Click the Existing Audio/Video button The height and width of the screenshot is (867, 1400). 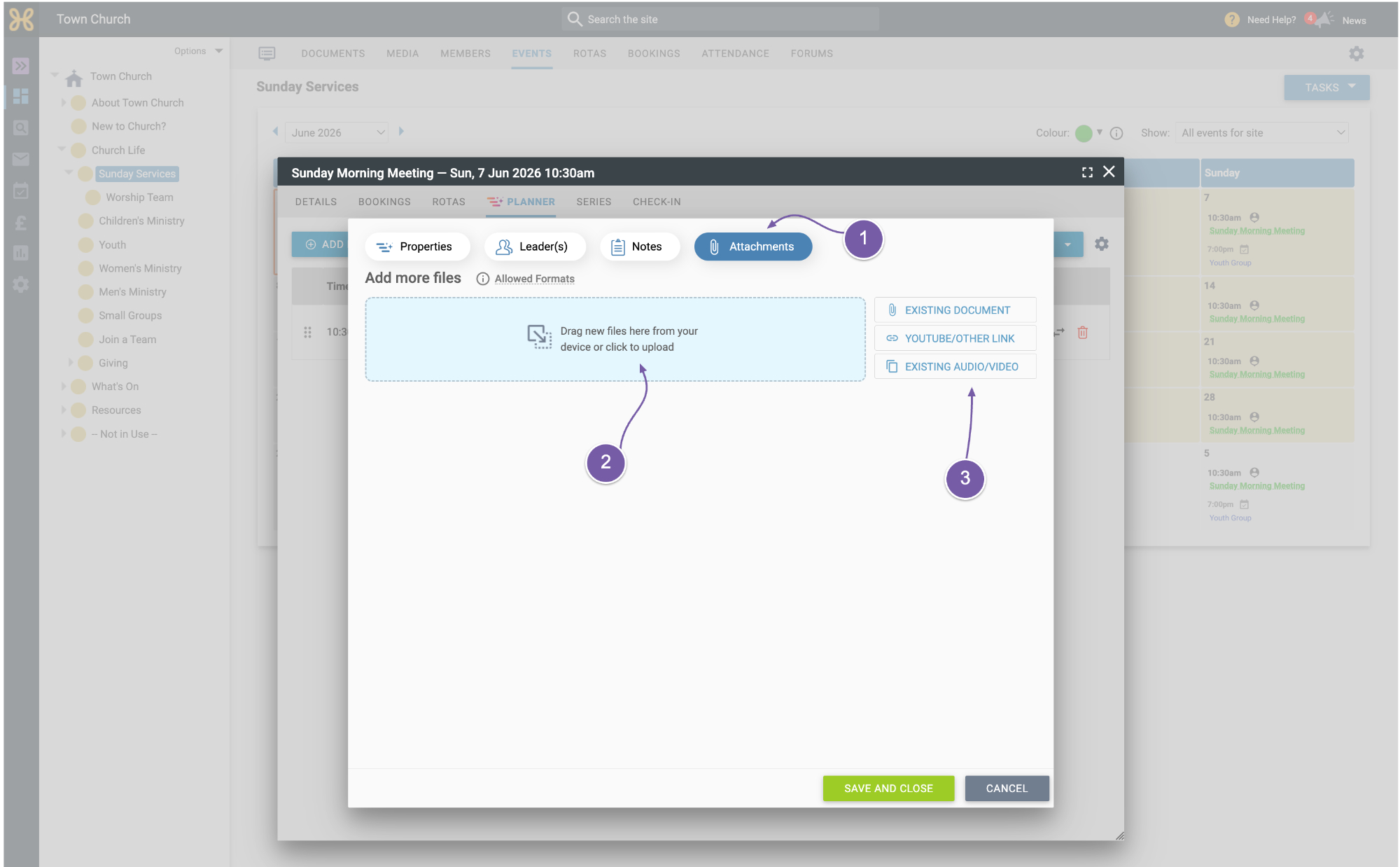click(955, 366)
